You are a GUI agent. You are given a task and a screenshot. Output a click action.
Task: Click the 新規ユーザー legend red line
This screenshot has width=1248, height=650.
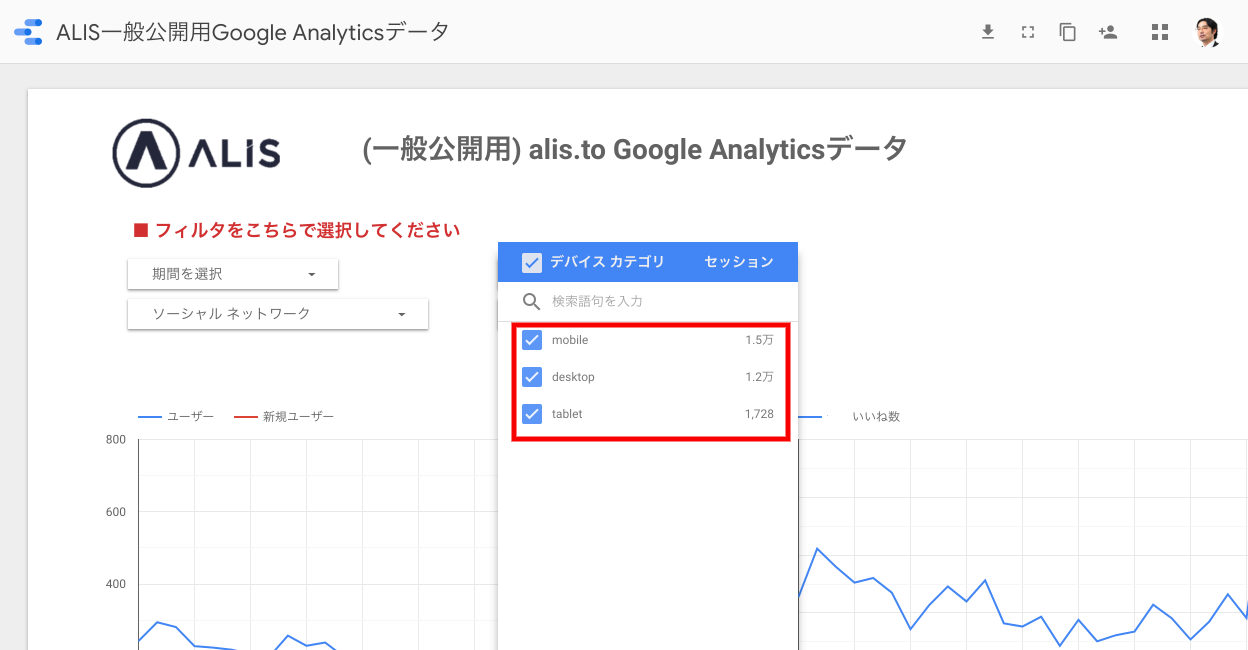click(245, 416)
